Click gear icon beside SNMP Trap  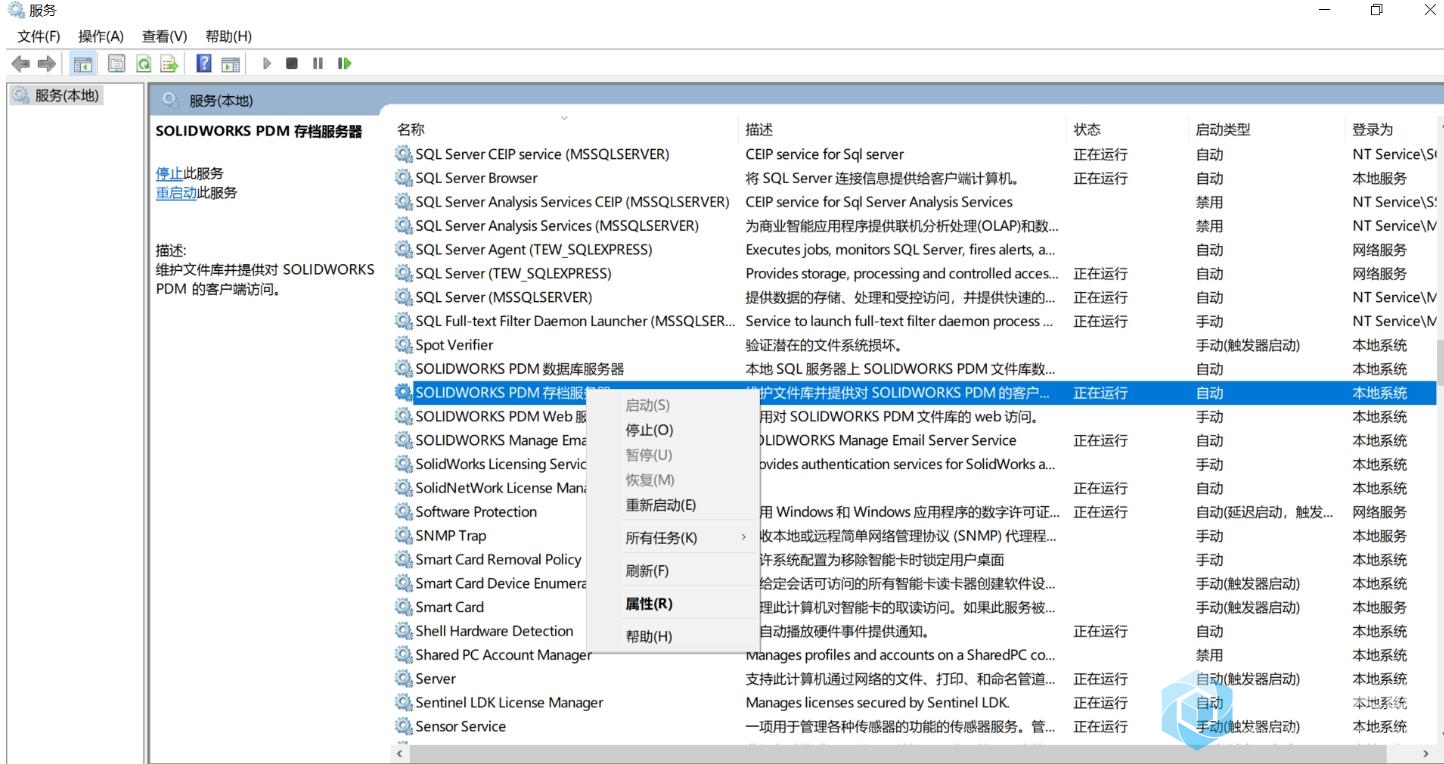click(x=404, y=536)
